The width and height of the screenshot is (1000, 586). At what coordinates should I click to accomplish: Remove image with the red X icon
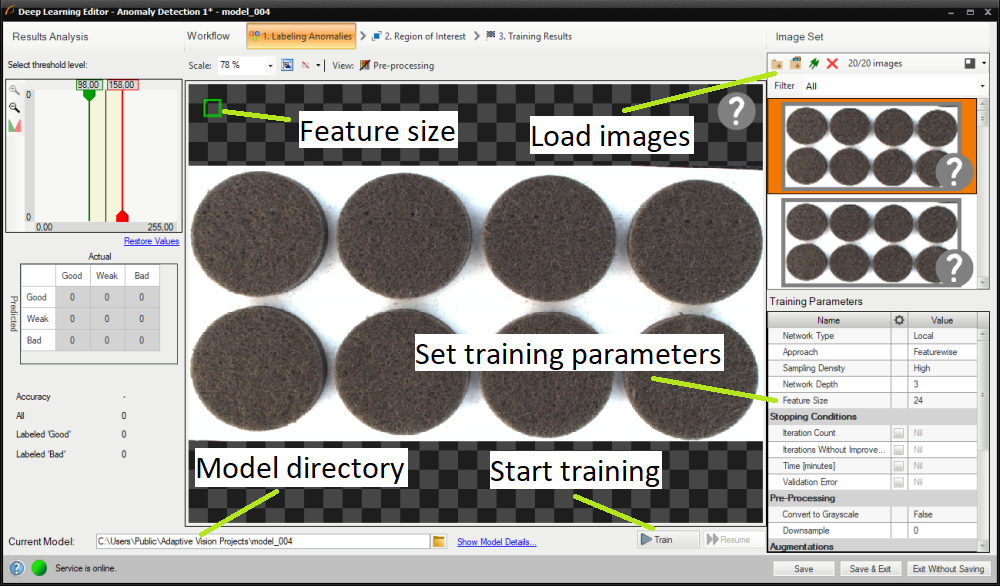(x=832, y=64)
